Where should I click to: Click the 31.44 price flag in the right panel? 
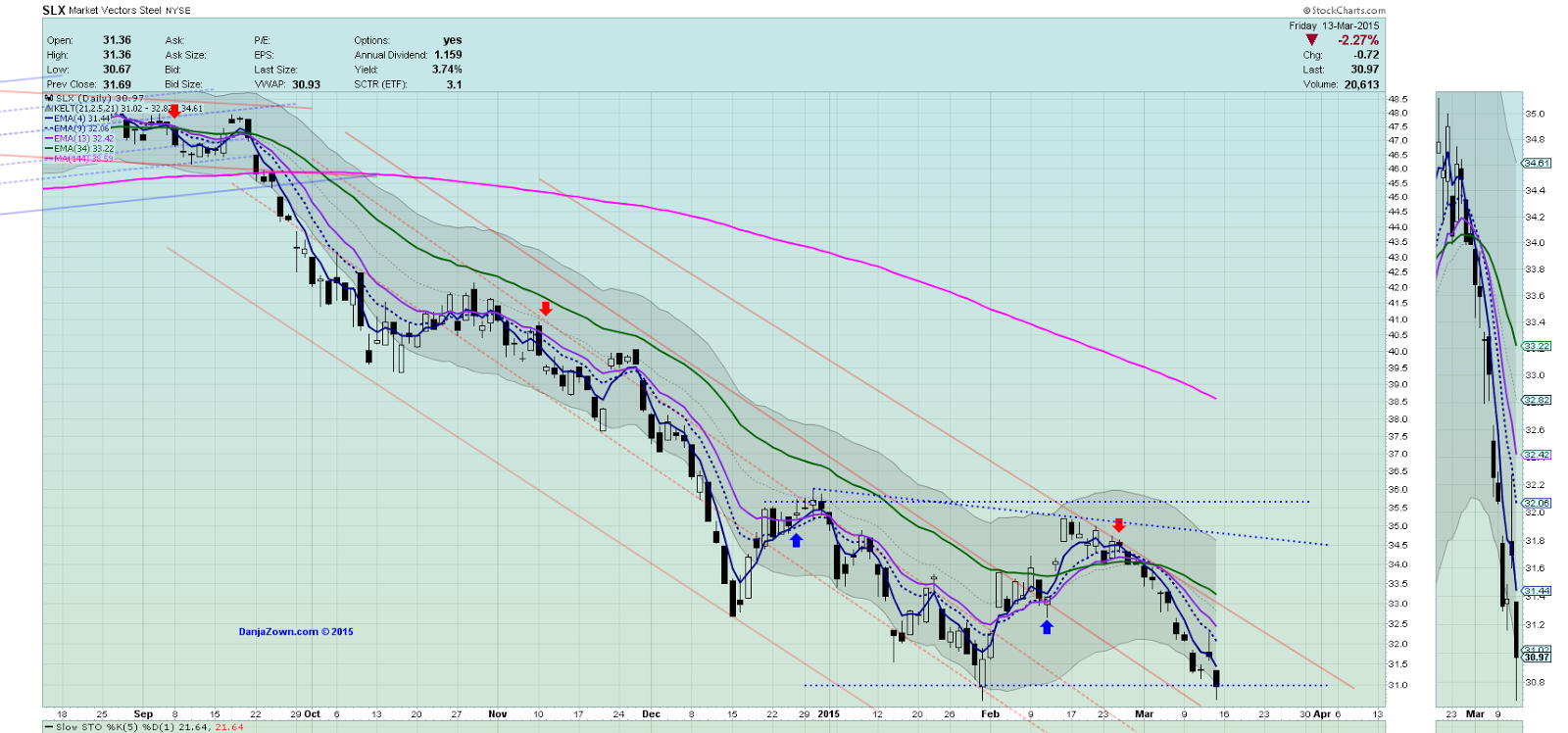coord(1537,591)
